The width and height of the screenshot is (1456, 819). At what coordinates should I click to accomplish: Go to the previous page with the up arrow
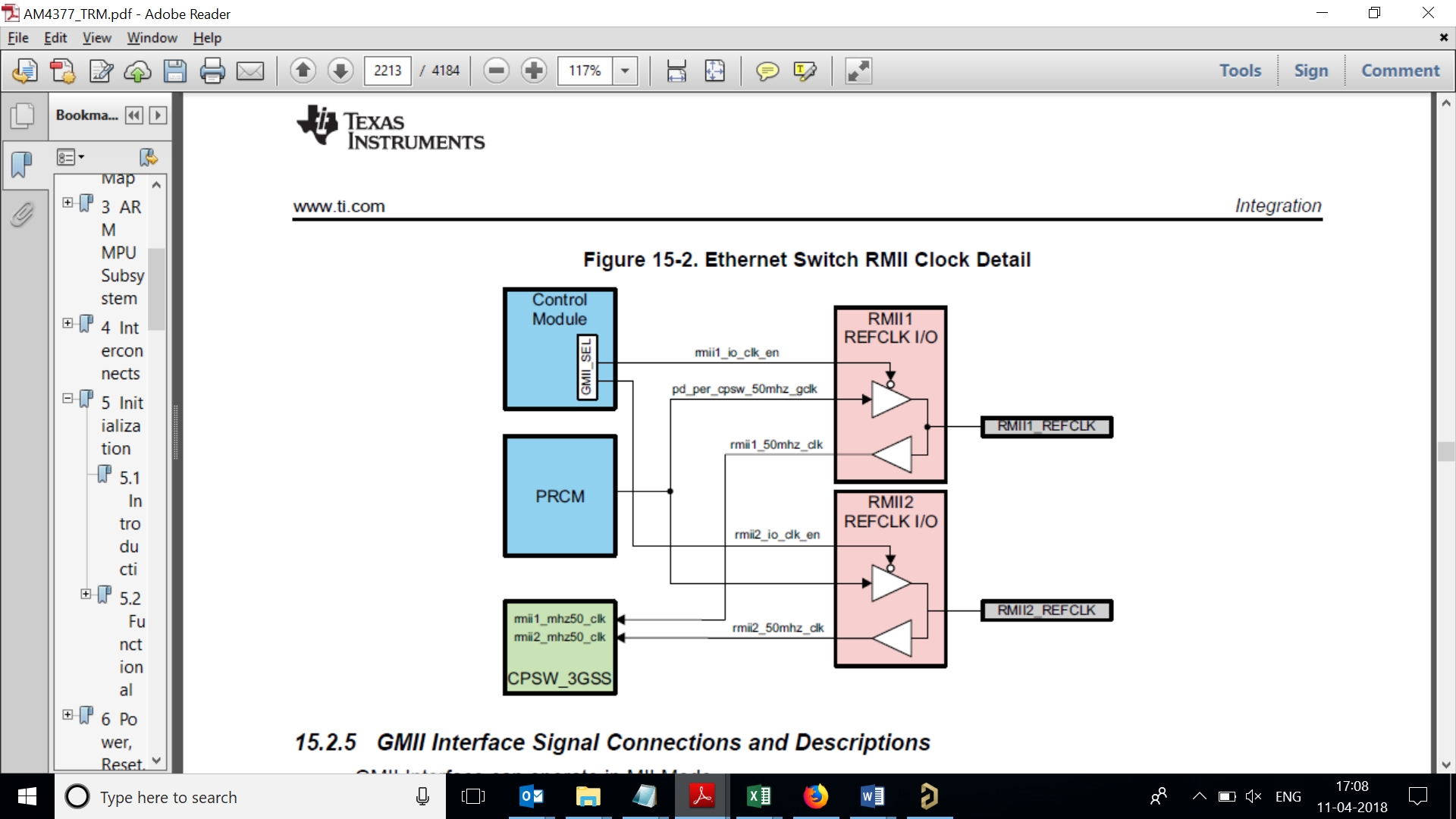pyautogui.click(x=303, y=71)
